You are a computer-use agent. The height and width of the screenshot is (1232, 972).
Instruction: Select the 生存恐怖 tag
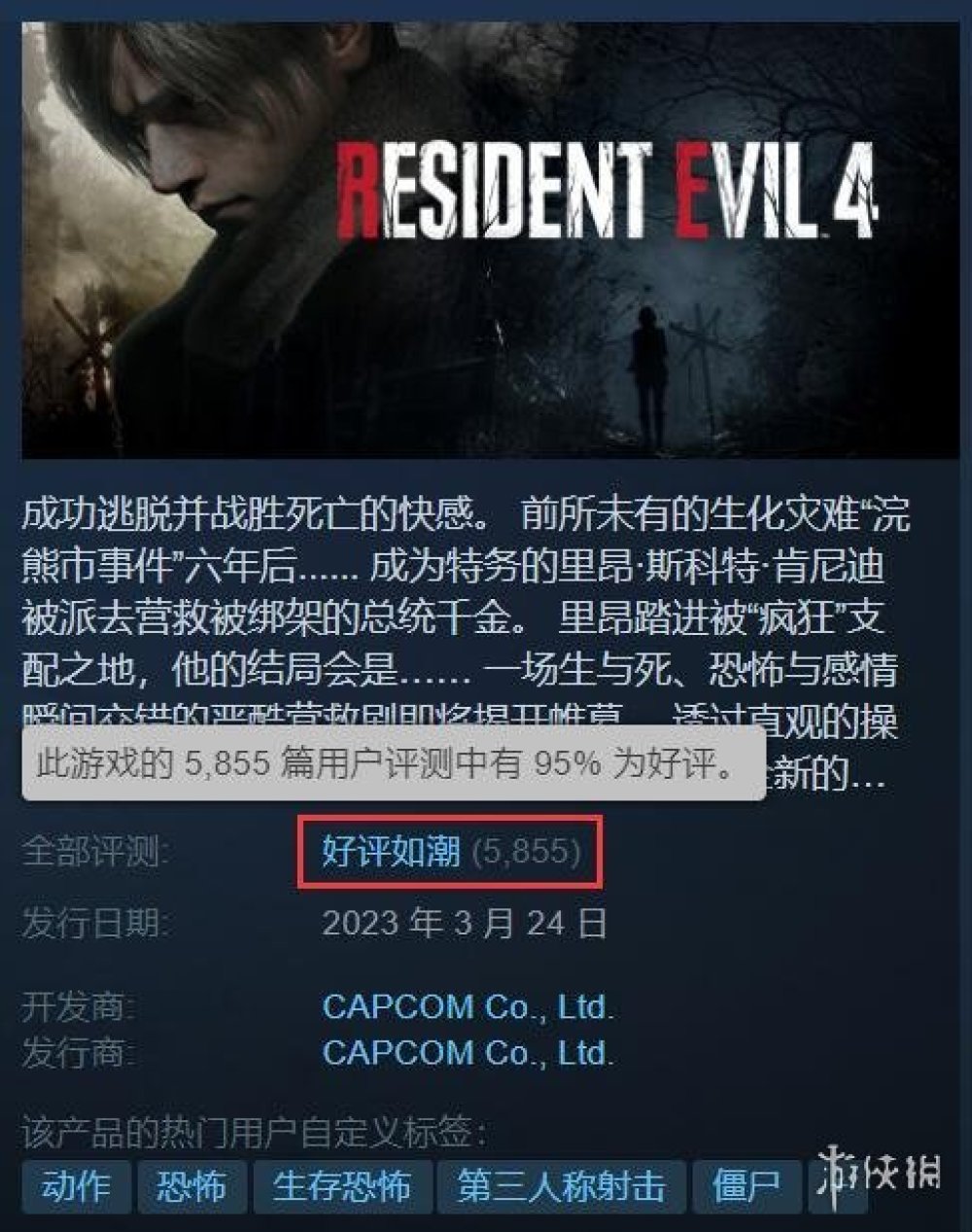pyautogui.click(x=340, y=1186)
